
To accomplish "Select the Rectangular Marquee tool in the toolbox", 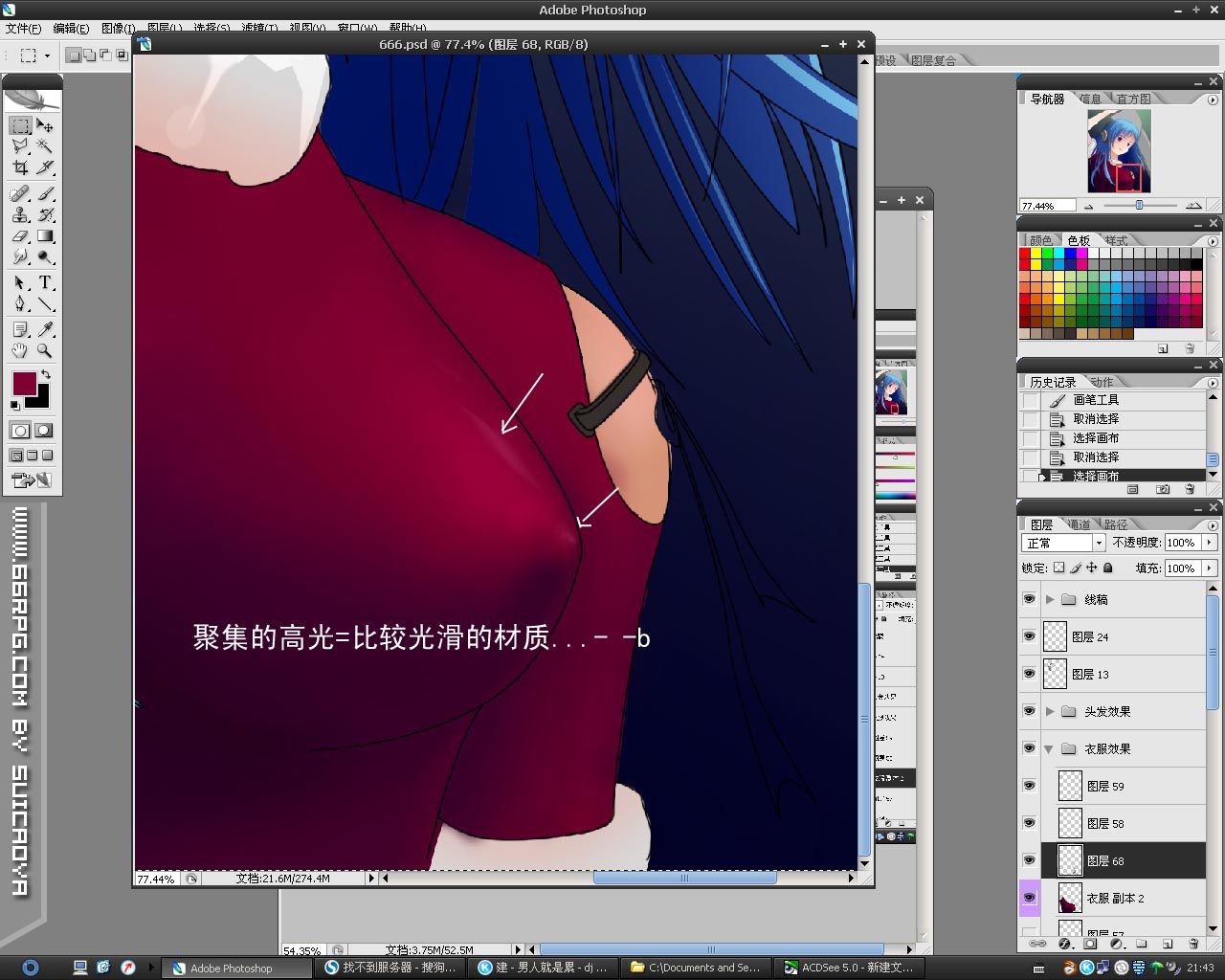I will [x=20, y=125].
